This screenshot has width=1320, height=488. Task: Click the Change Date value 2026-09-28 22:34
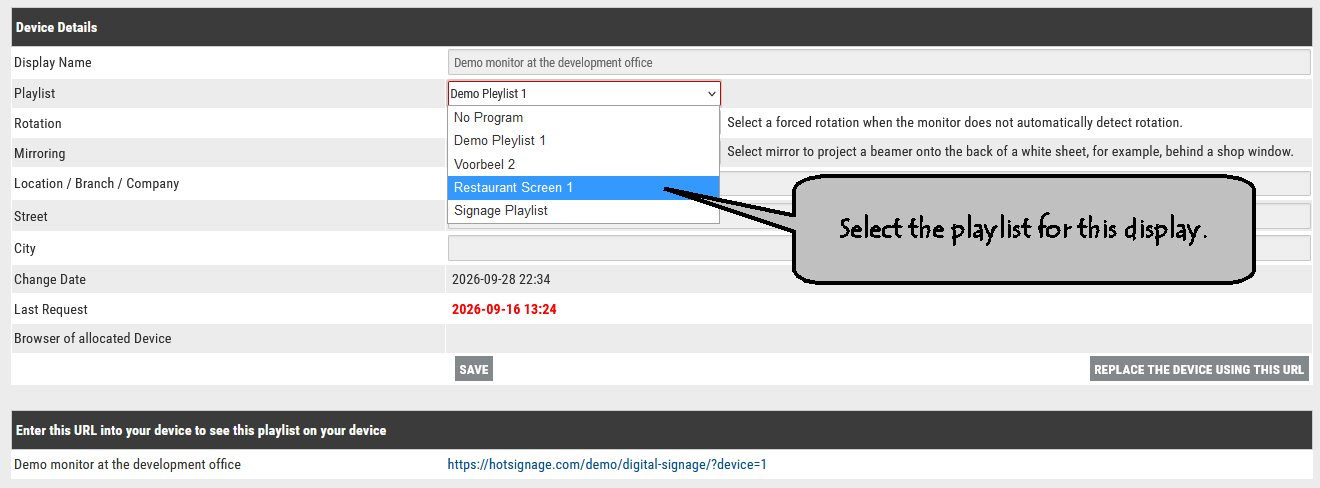(501, 280)
